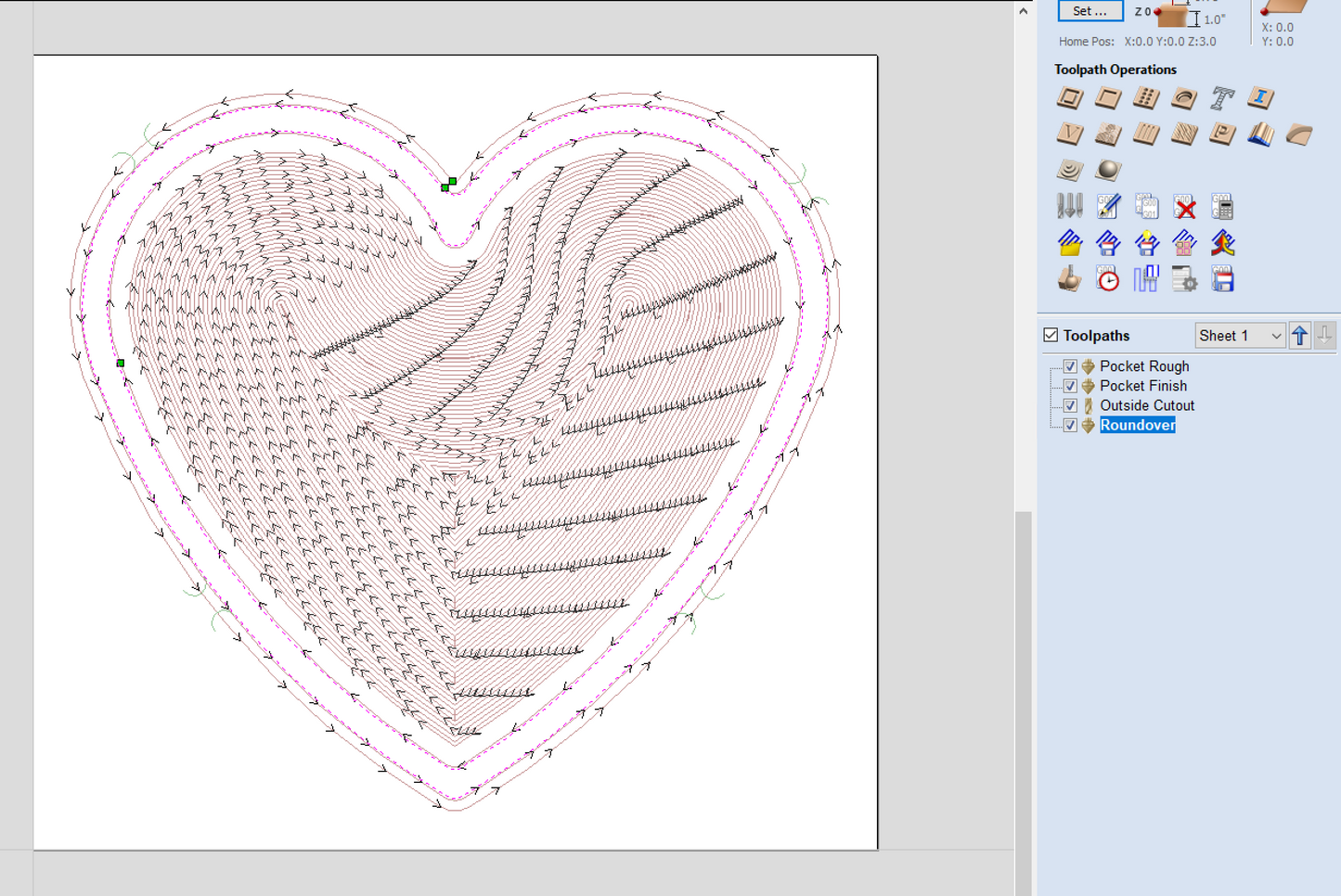Click the scroll up arrow
The height and width of the screenshot is (896, 1341).
[1023, 11]
